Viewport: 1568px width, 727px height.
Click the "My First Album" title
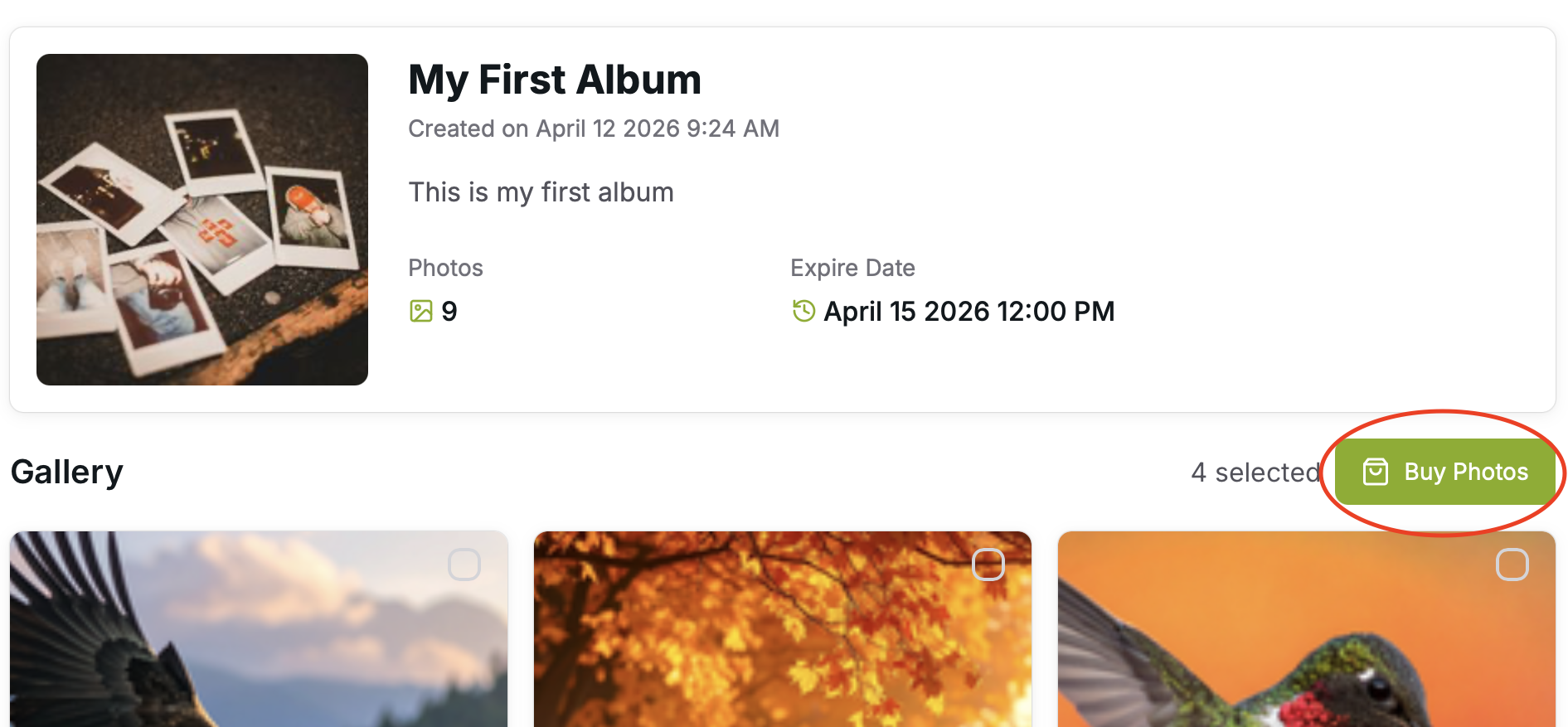tap(555, 80)
